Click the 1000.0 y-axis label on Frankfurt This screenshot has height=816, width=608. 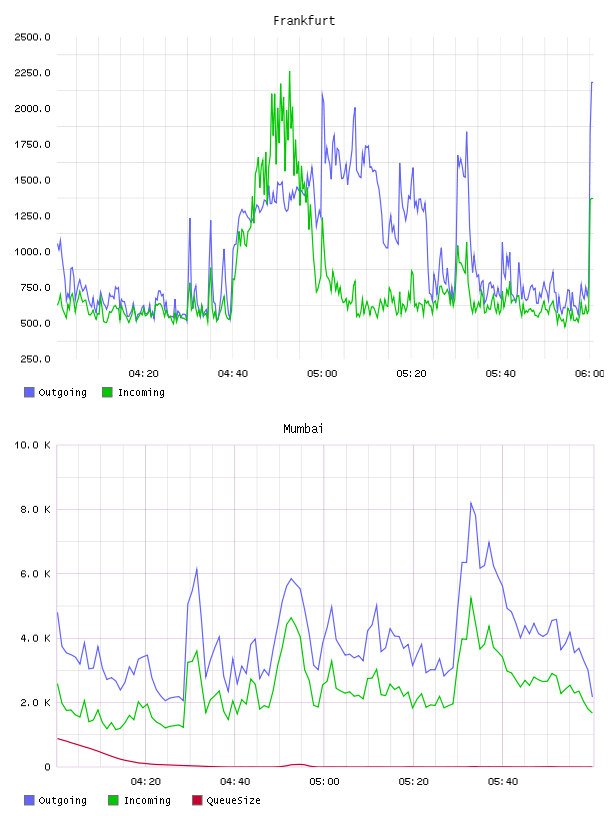pyautogui.click(x=32, y=252)
